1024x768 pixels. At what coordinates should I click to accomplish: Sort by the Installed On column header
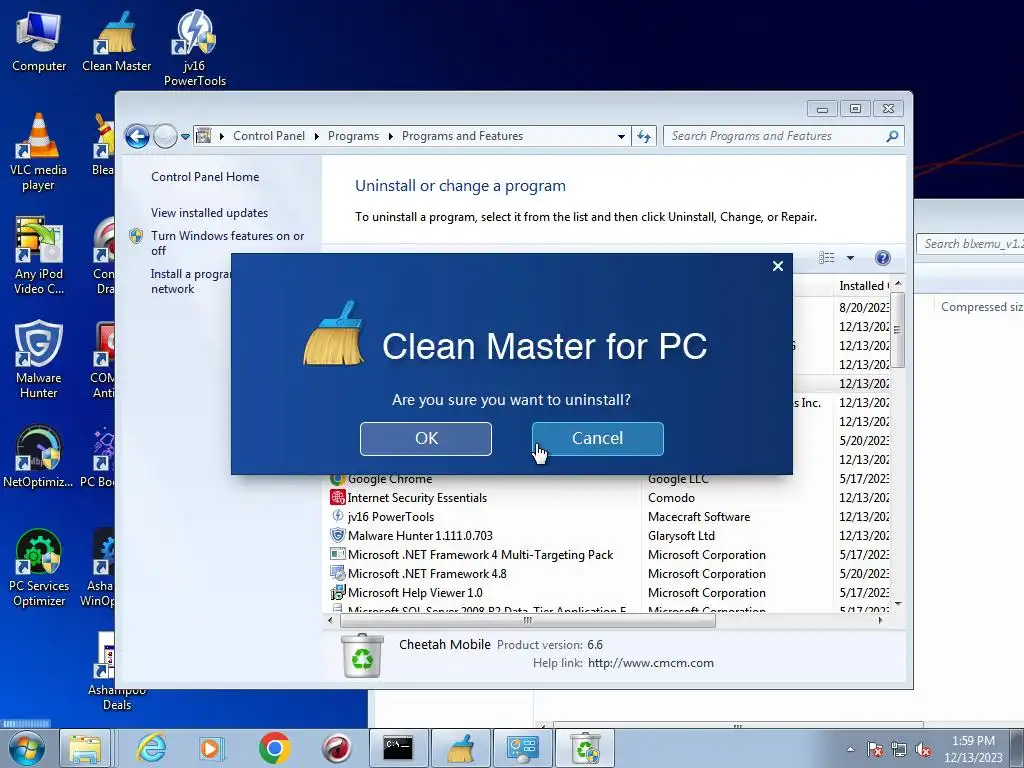[x=864, y=285]
